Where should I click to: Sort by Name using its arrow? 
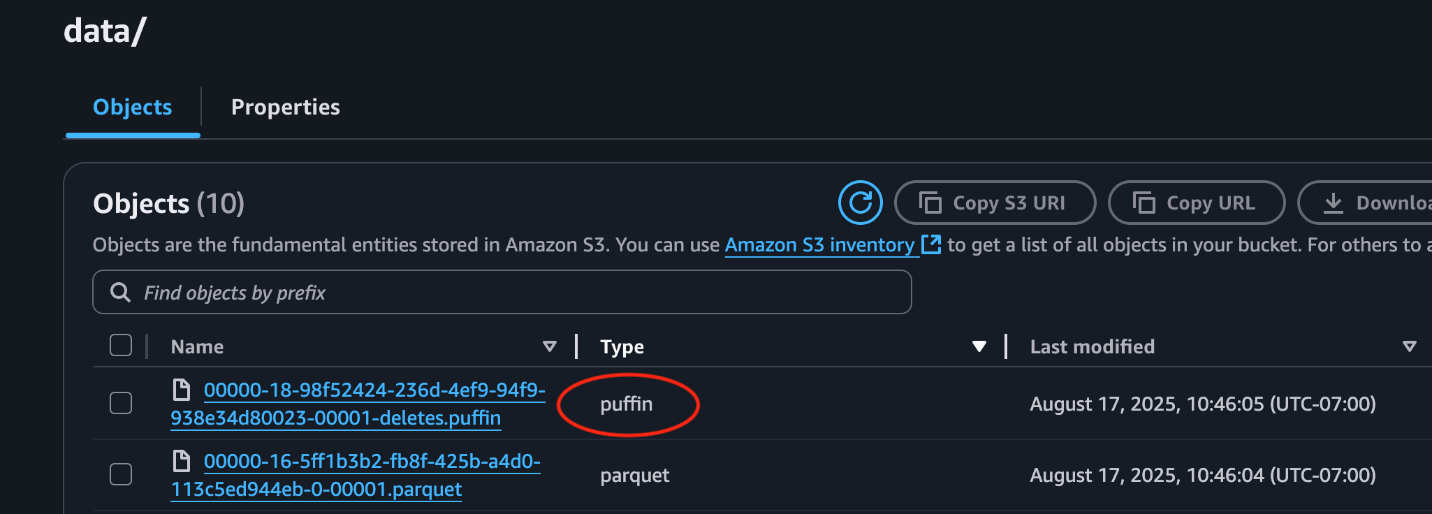[549, 347]
